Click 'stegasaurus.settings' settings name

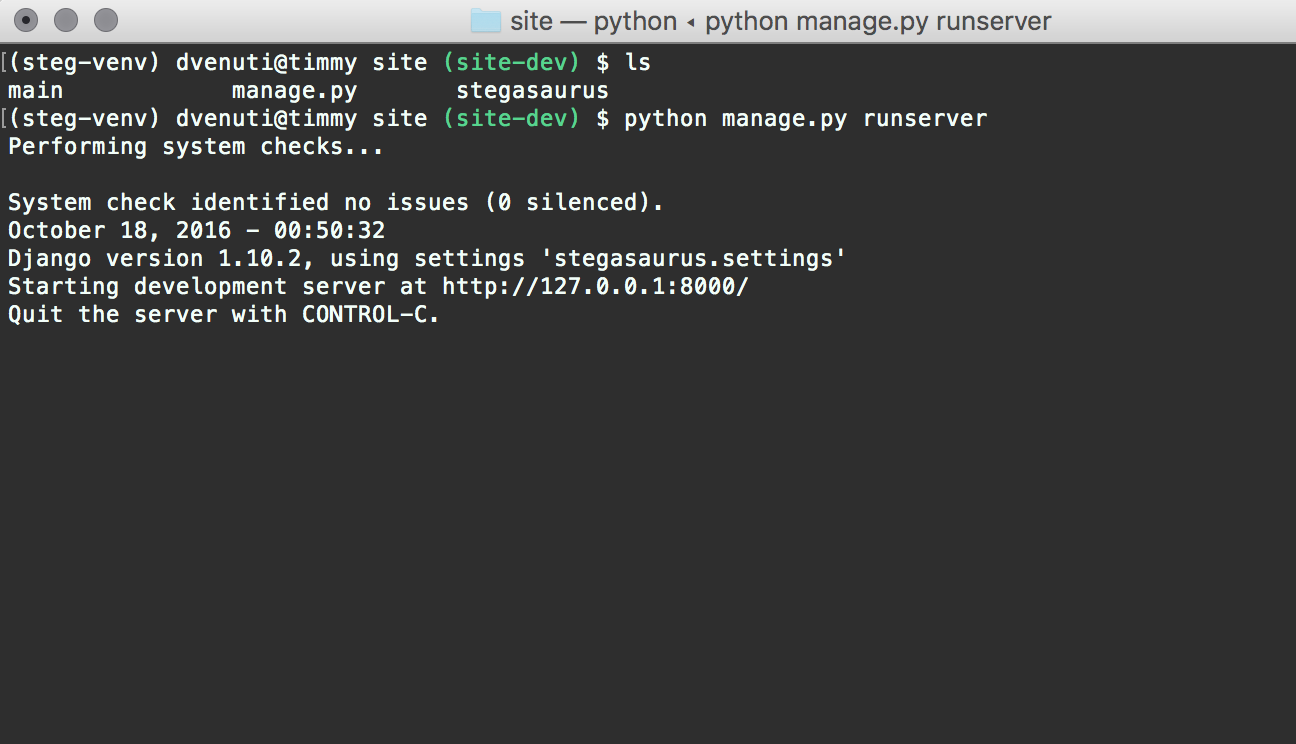694,259
